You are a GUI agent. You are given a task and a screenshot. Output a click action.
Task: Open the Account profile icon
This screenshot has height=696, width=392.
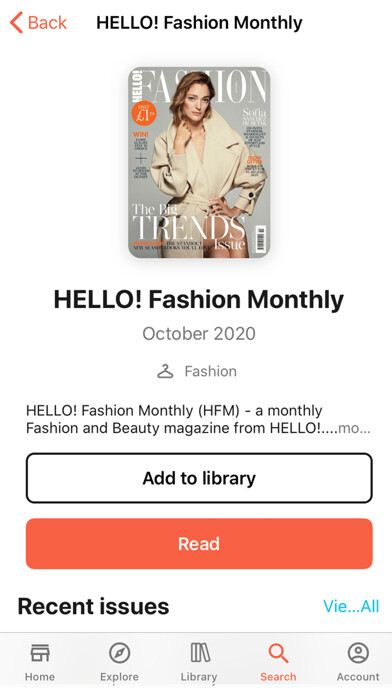pyautogui.click(x=358, y=653)
